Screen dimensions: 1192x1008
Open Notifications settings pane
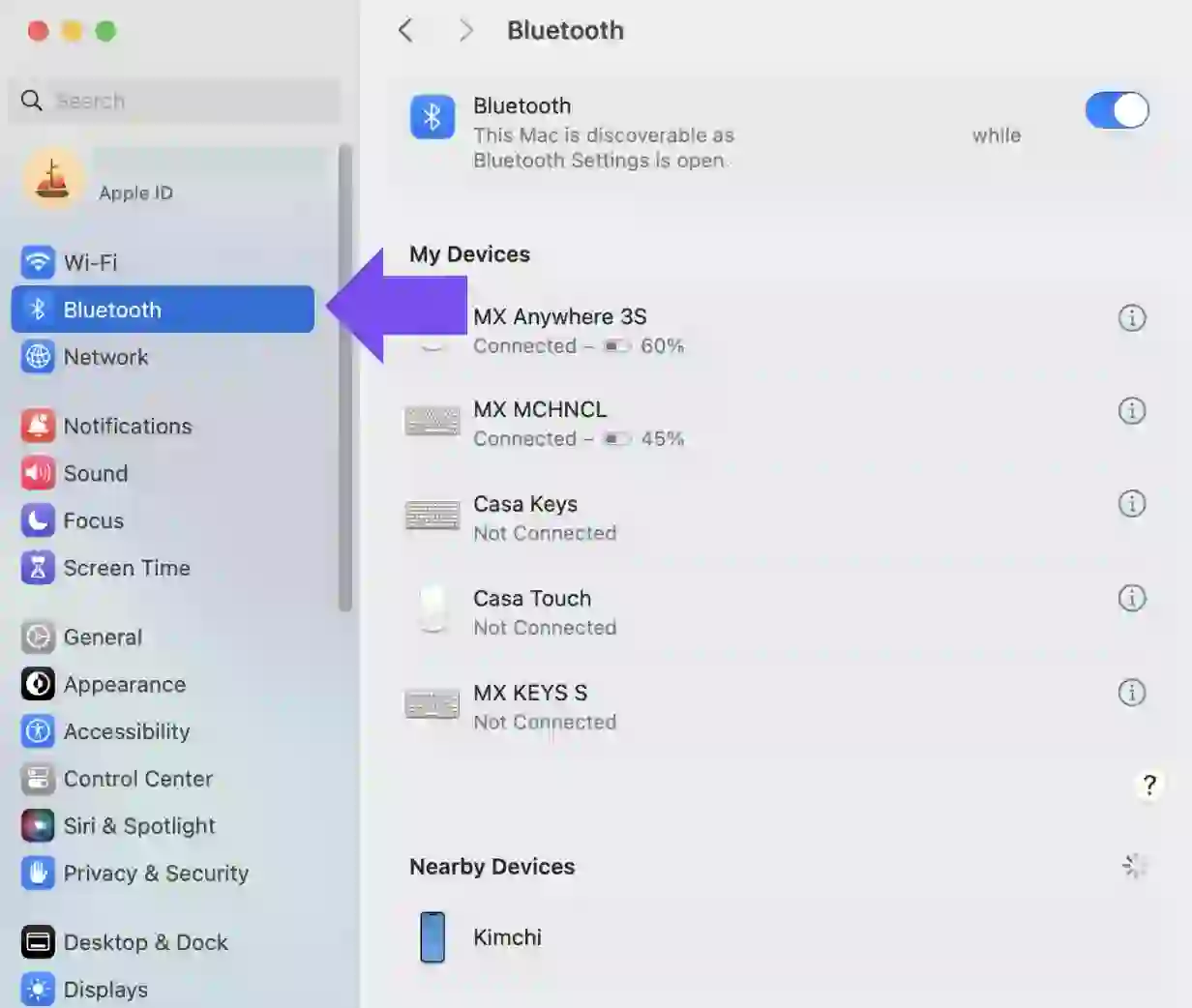point(128,426)
